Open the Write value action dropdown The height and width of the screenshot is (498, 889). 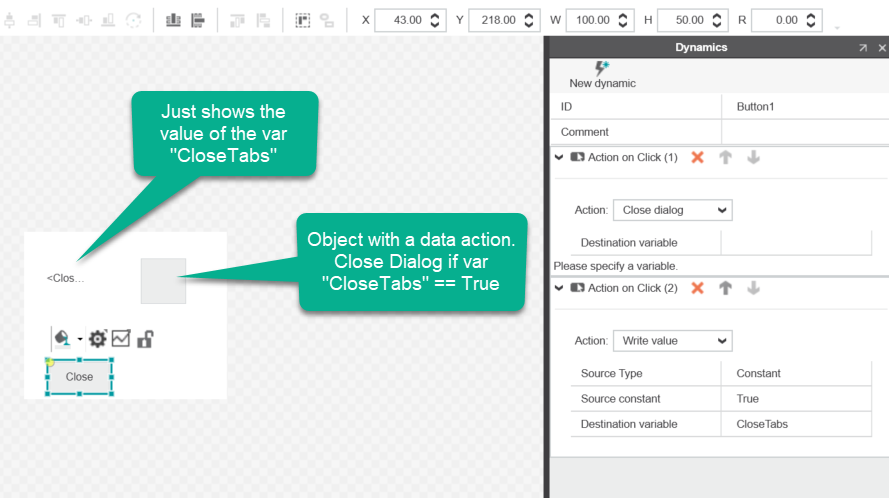[672, 341]
